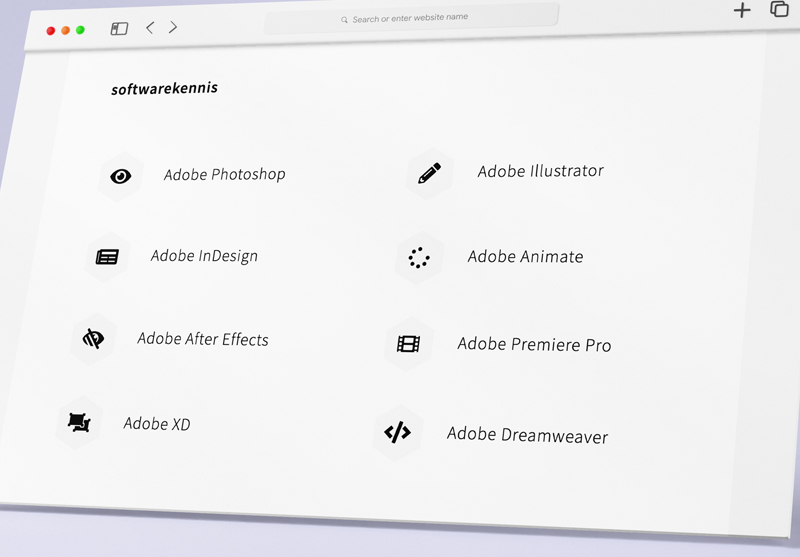Open the Adobe XD link

coord(157,423)
